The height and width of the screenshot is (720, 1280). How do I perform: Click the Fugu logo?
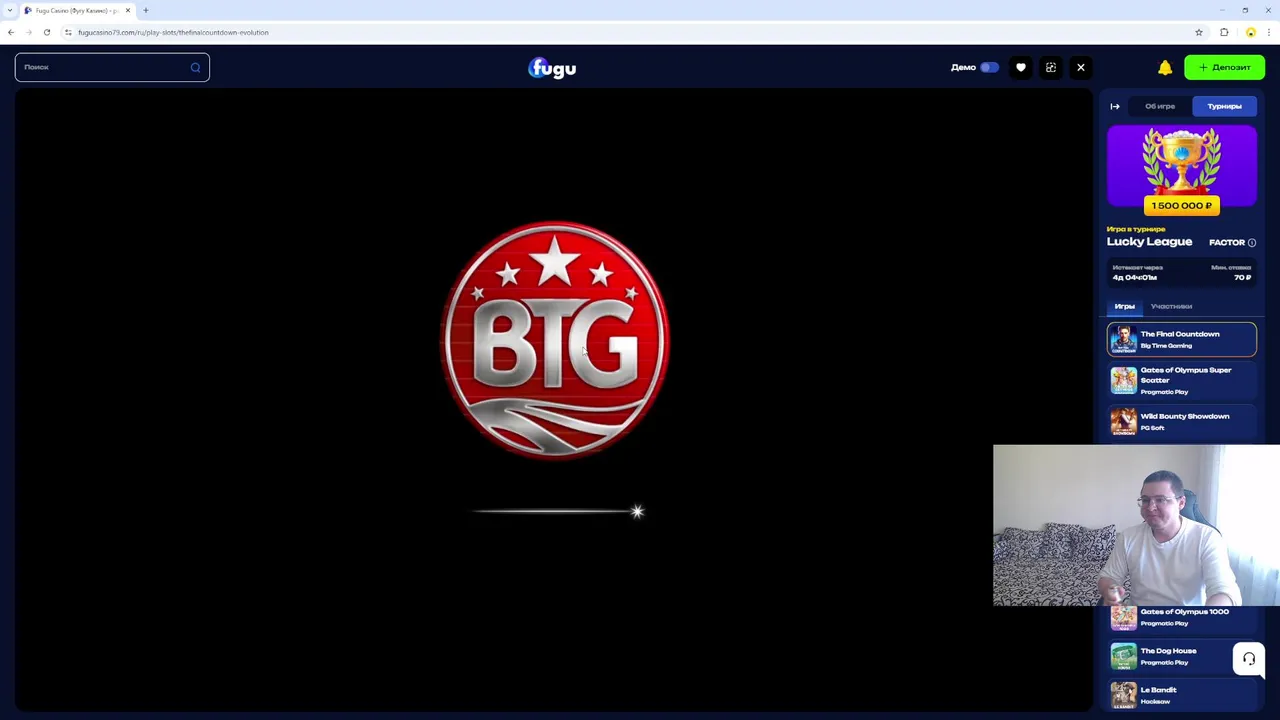552,68
